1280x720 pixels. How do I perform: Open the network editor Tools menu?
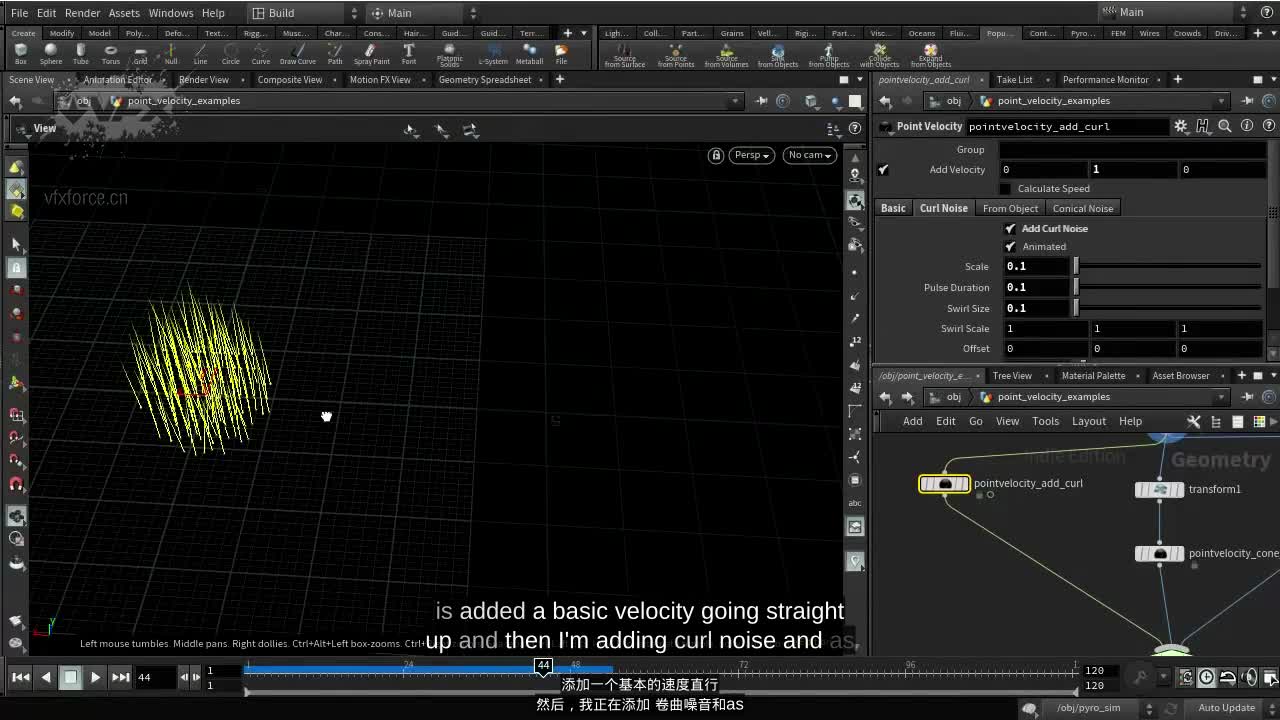click(1045, 421)
